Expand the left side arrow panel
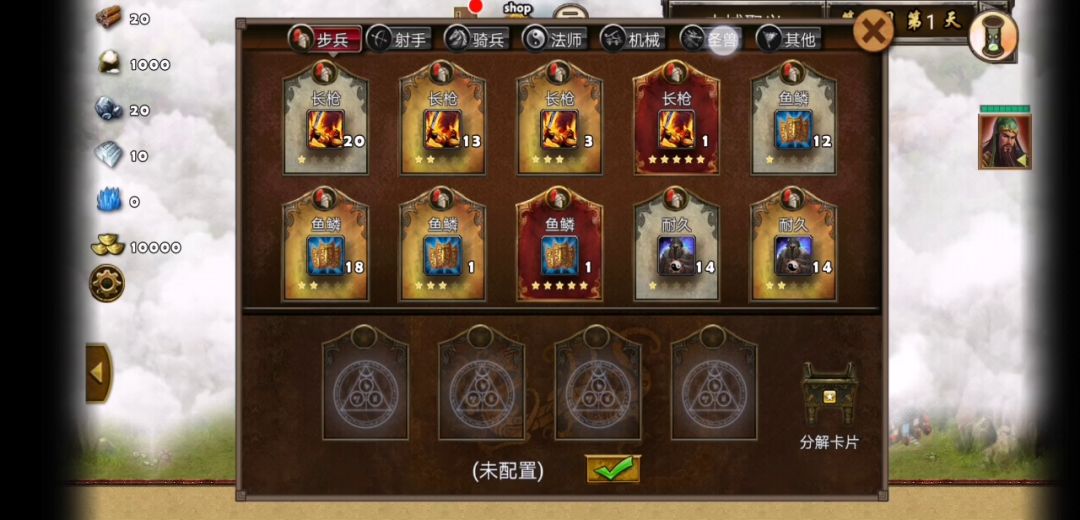This screenshot has width=1080, height=520. [x=98, y=373]
